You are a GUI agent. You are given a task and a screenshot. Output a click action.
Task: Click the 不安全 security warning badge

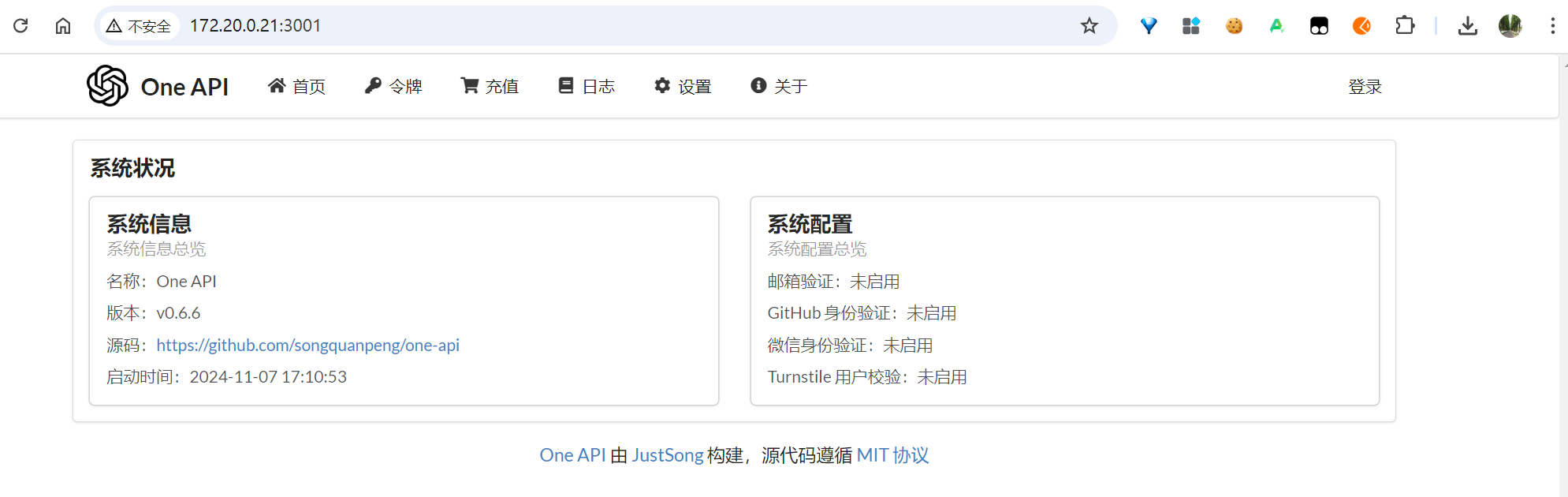[x=139, y=26]
